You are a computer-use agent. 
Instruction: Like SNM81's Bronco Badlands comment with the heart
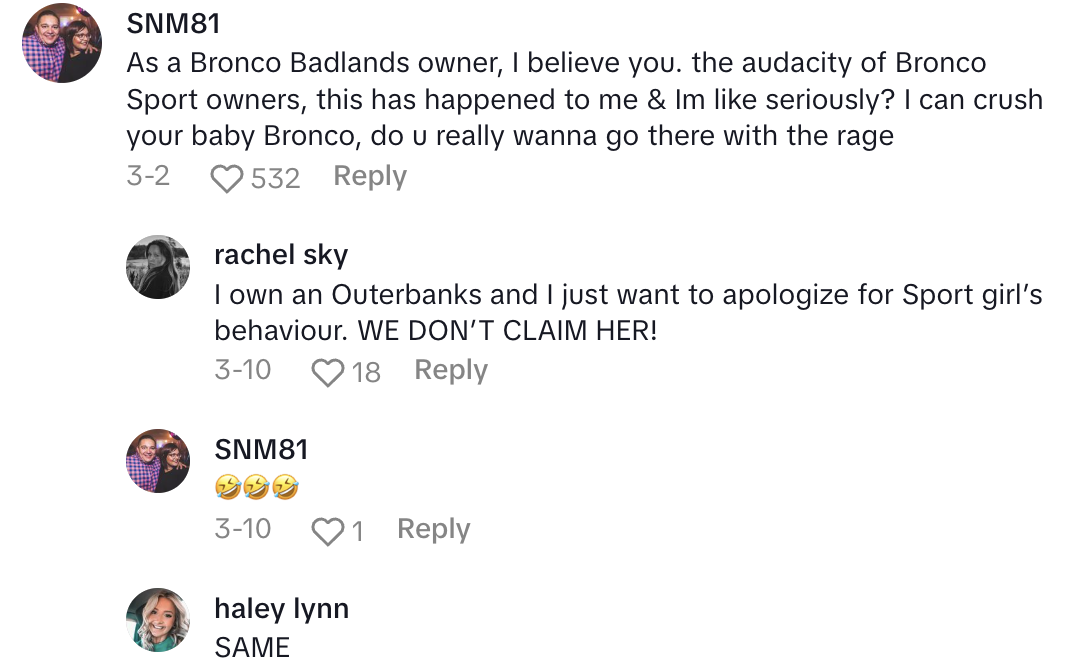click(228, 178)
